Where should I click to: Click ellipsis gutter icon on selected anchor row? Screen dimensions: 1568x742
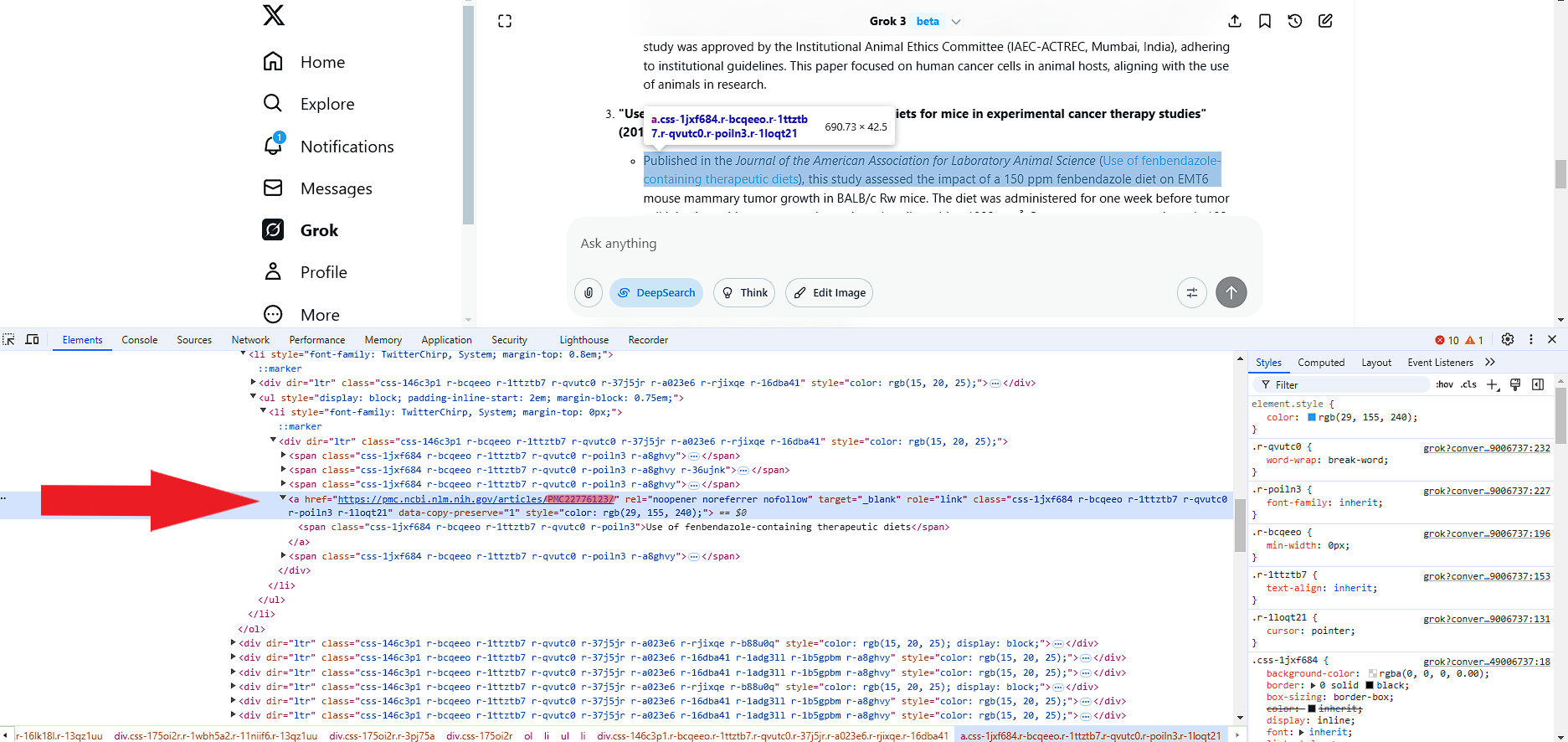click(4, 498)
